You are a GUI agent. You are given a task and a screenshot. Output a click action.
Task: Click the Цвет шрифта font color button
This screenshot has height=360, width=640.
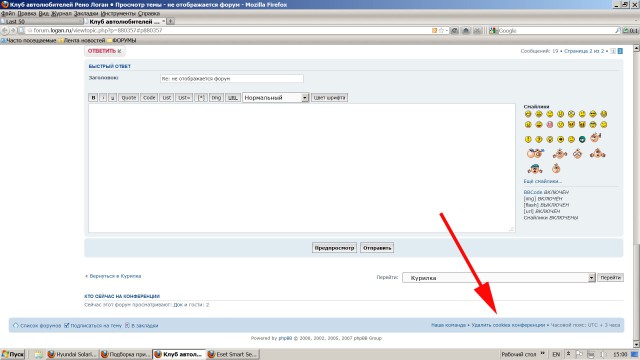[329, 98]
